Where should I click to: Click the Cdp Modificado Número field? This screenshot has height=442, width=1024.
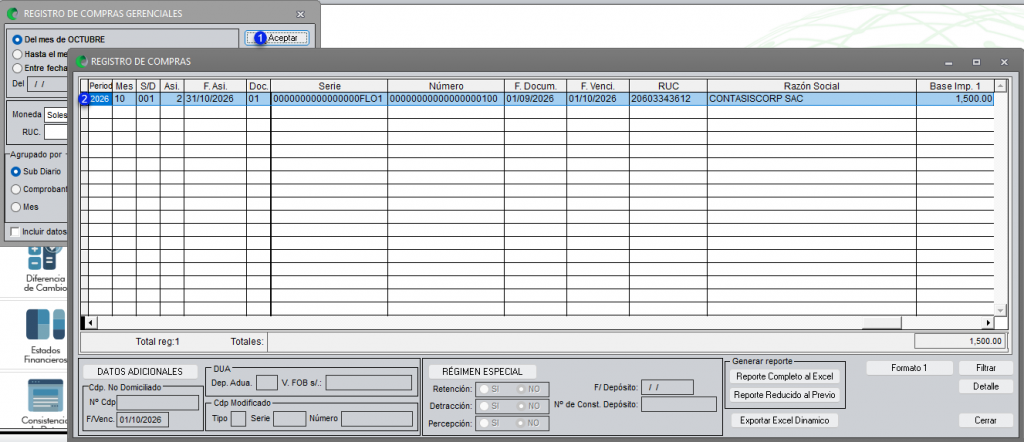pyautogui.click(x=377, y=418)
